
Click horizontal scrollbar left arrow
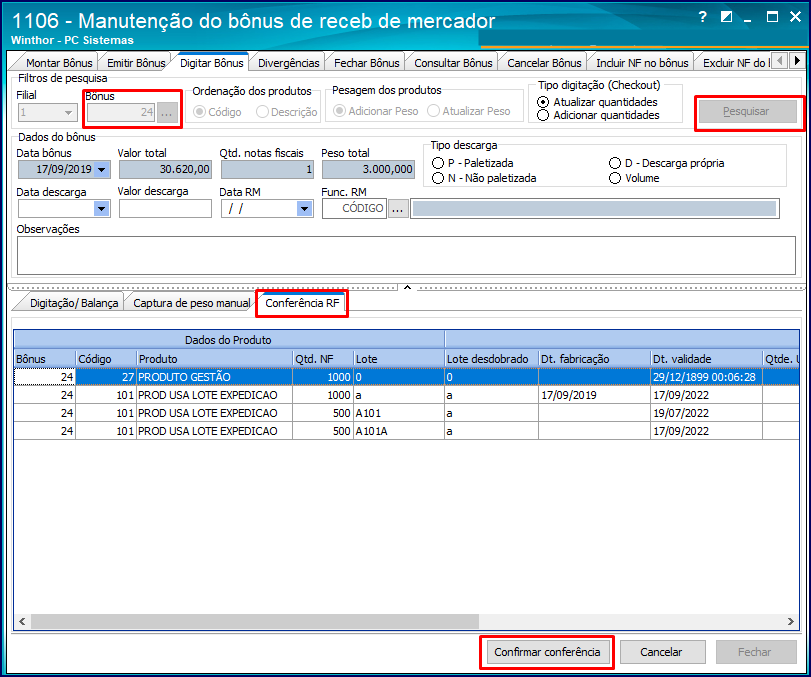[x=22, y=621]
